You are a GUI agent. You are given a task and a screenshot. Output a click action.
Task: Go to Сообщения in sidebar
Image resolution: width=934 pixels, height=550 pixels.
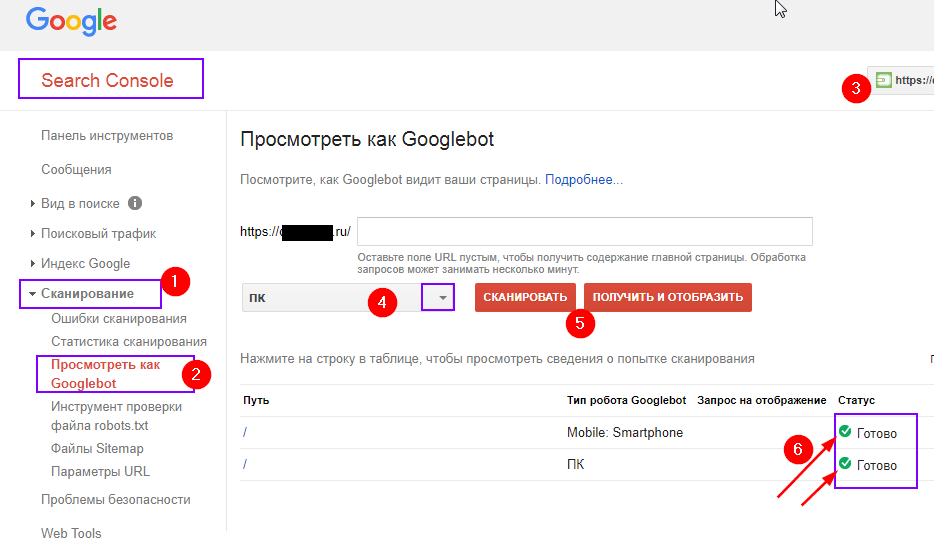tap(76, 170)
